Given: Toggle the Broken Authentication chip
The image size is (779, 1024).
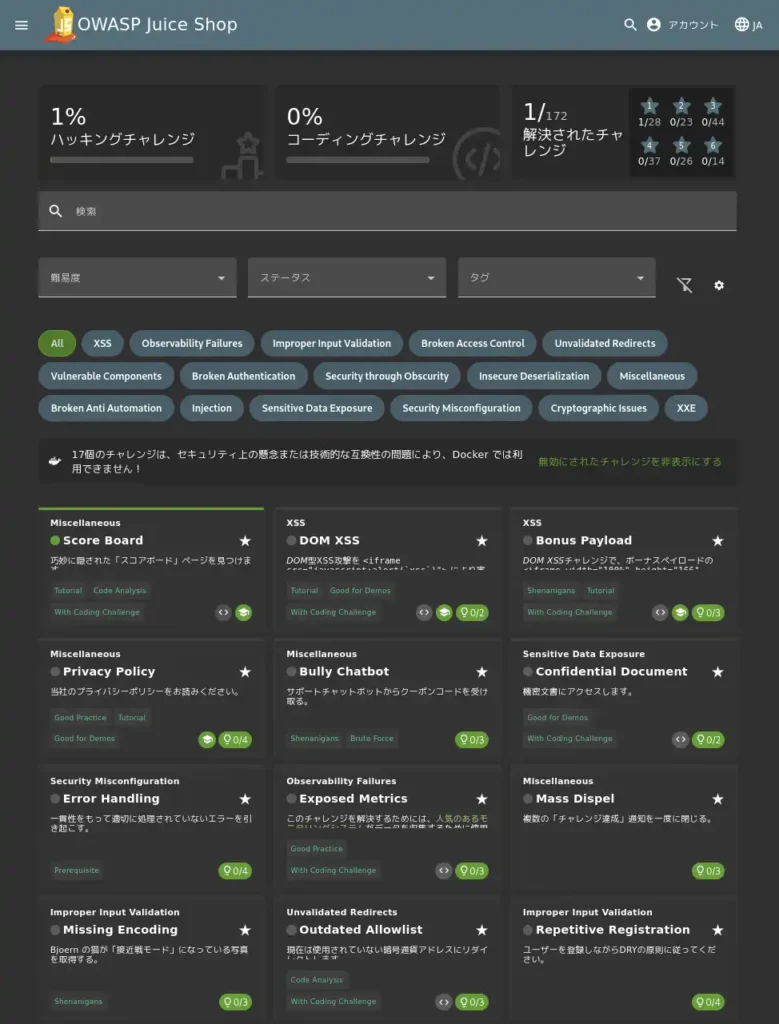Looking at the screenshot, I should [x=244, y=376].
